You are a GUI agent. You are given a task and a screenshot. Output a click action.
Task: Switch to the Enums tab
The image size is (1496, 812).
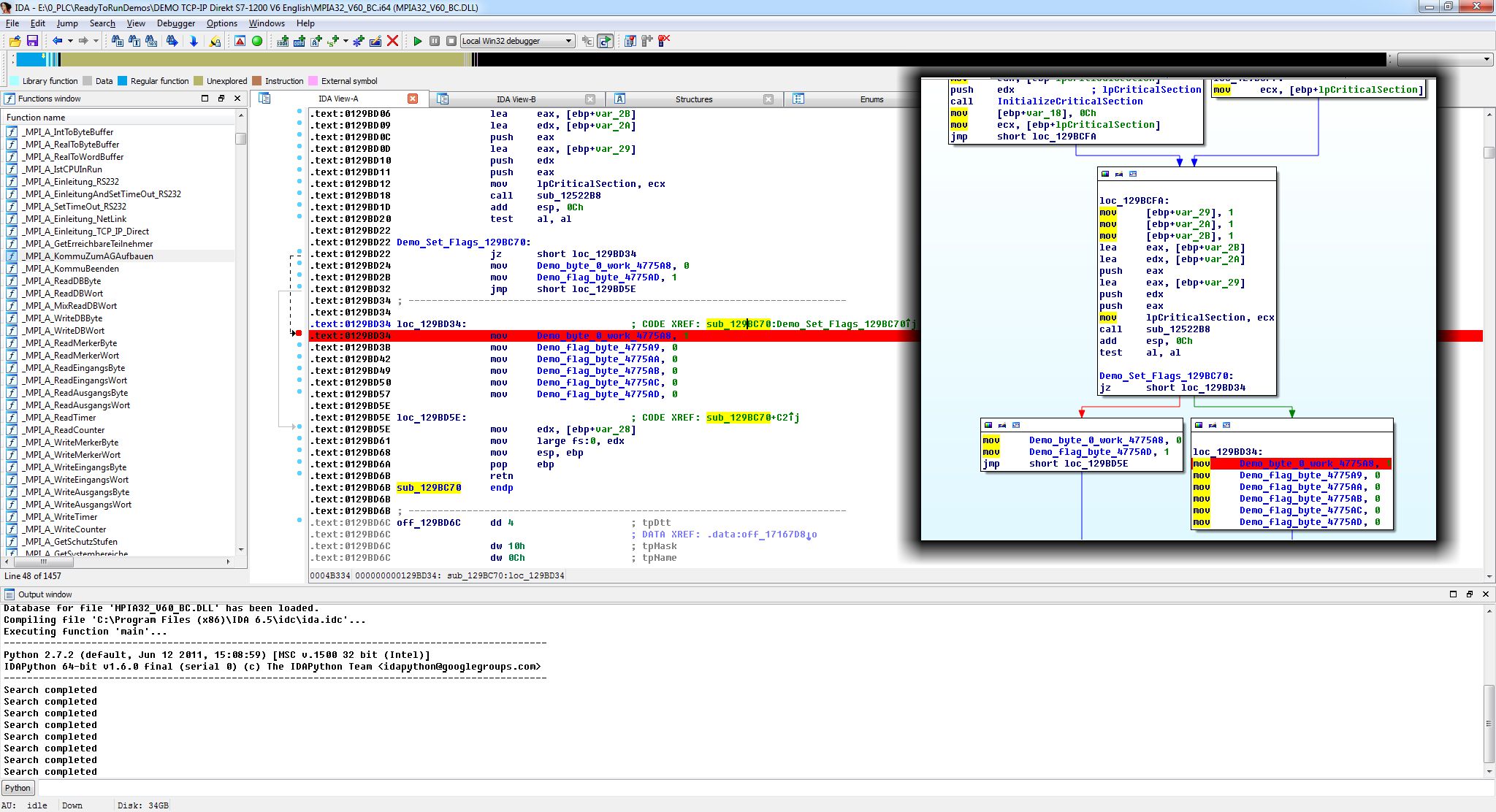[871, 99]
